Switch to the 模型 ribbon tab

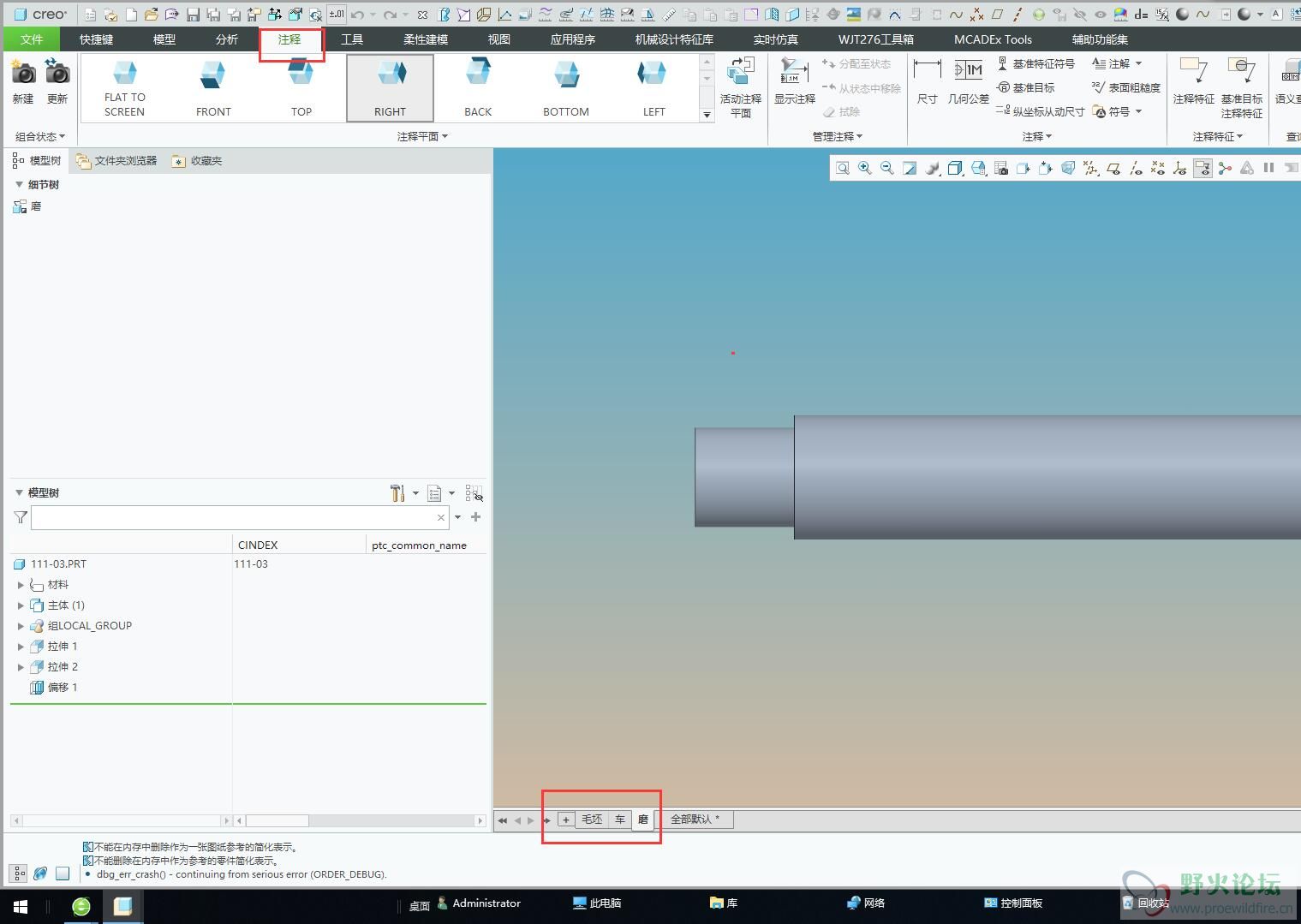point(164,39)
